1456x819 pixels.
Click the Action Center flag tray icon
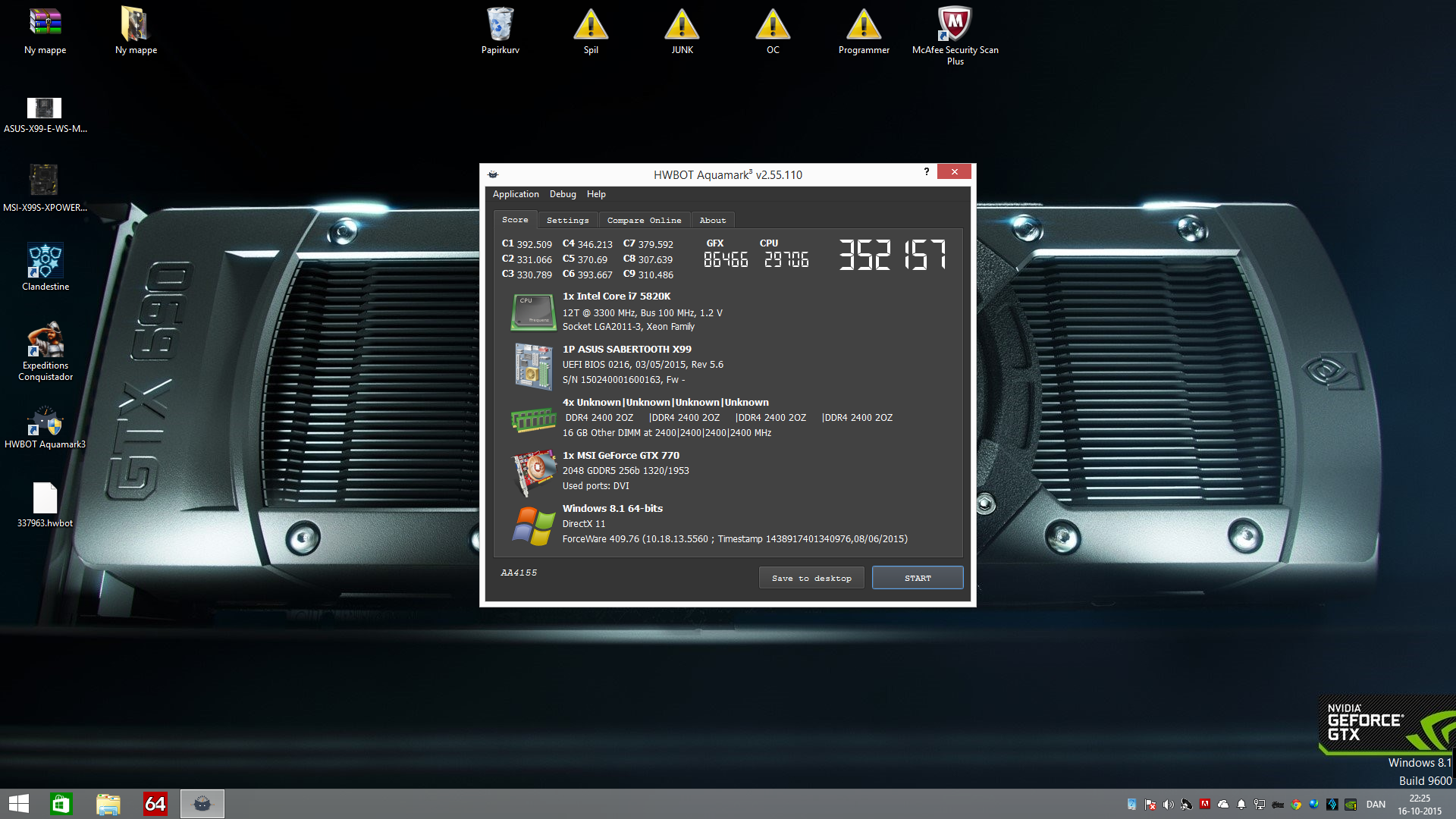[x=1150, y=805]
